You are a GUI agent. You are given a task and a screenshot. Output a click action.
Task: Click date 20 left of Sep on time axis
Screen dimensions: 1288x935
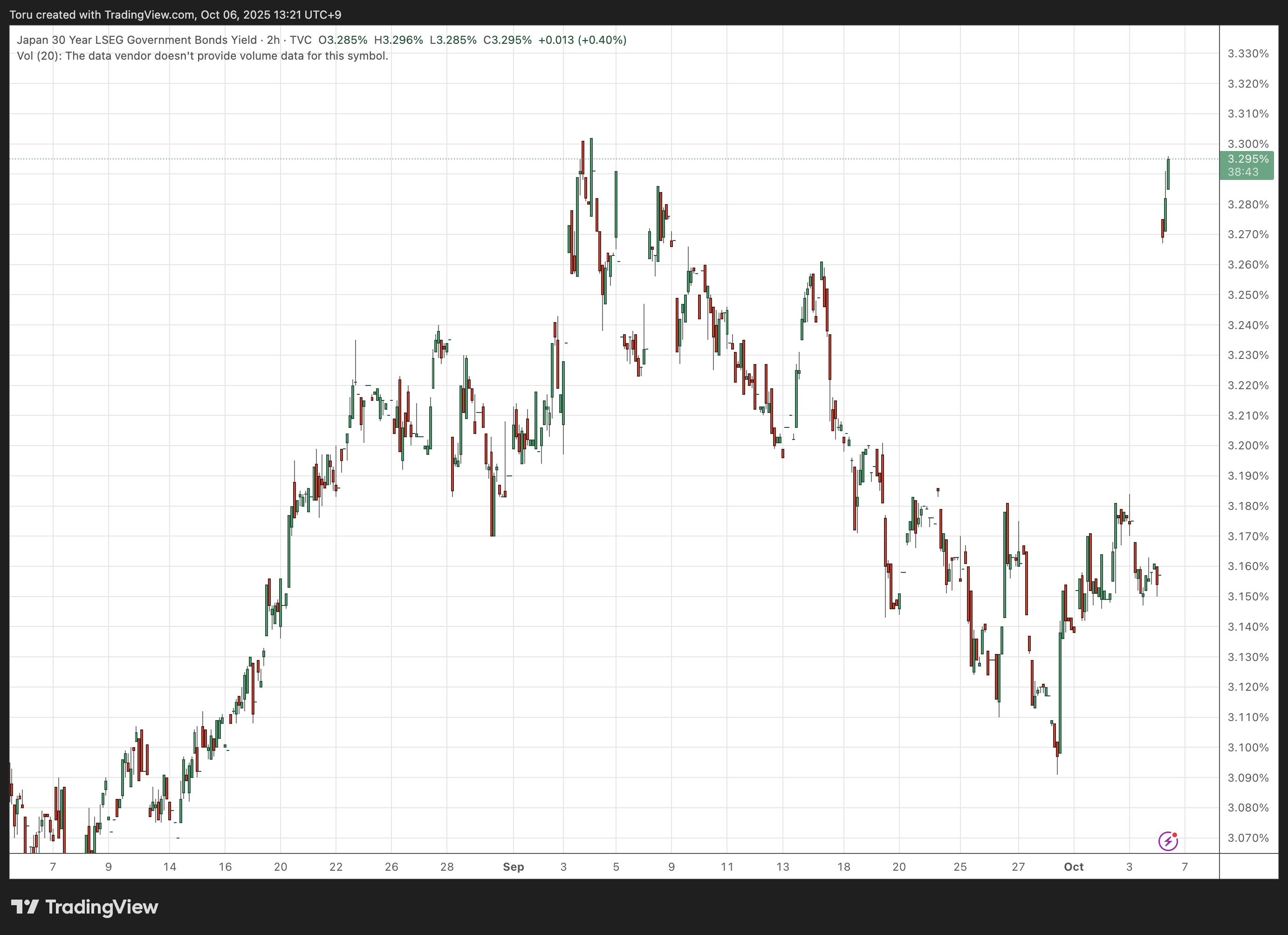pyautogui.click(x=281, y=867)
